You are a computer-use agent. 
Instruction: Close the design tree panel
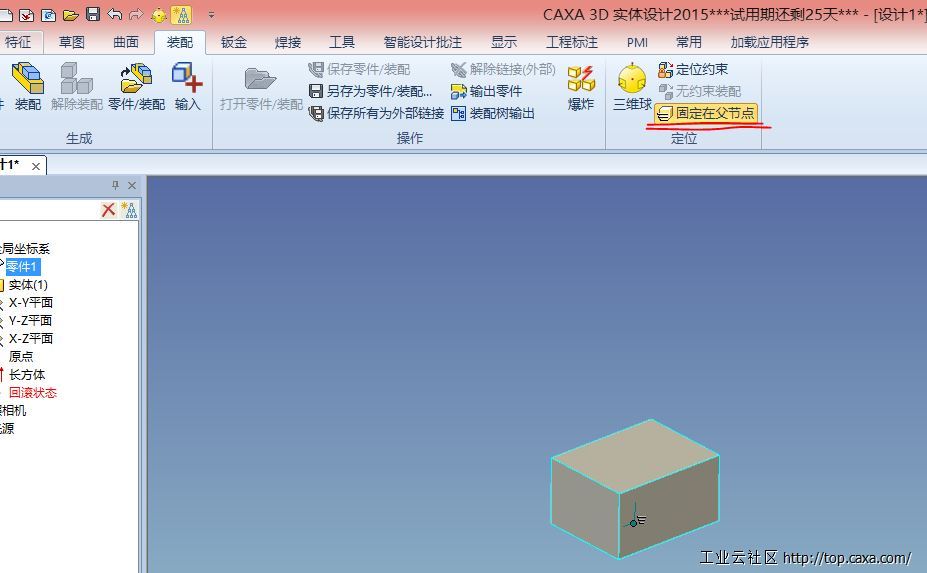tap(132, 185)
